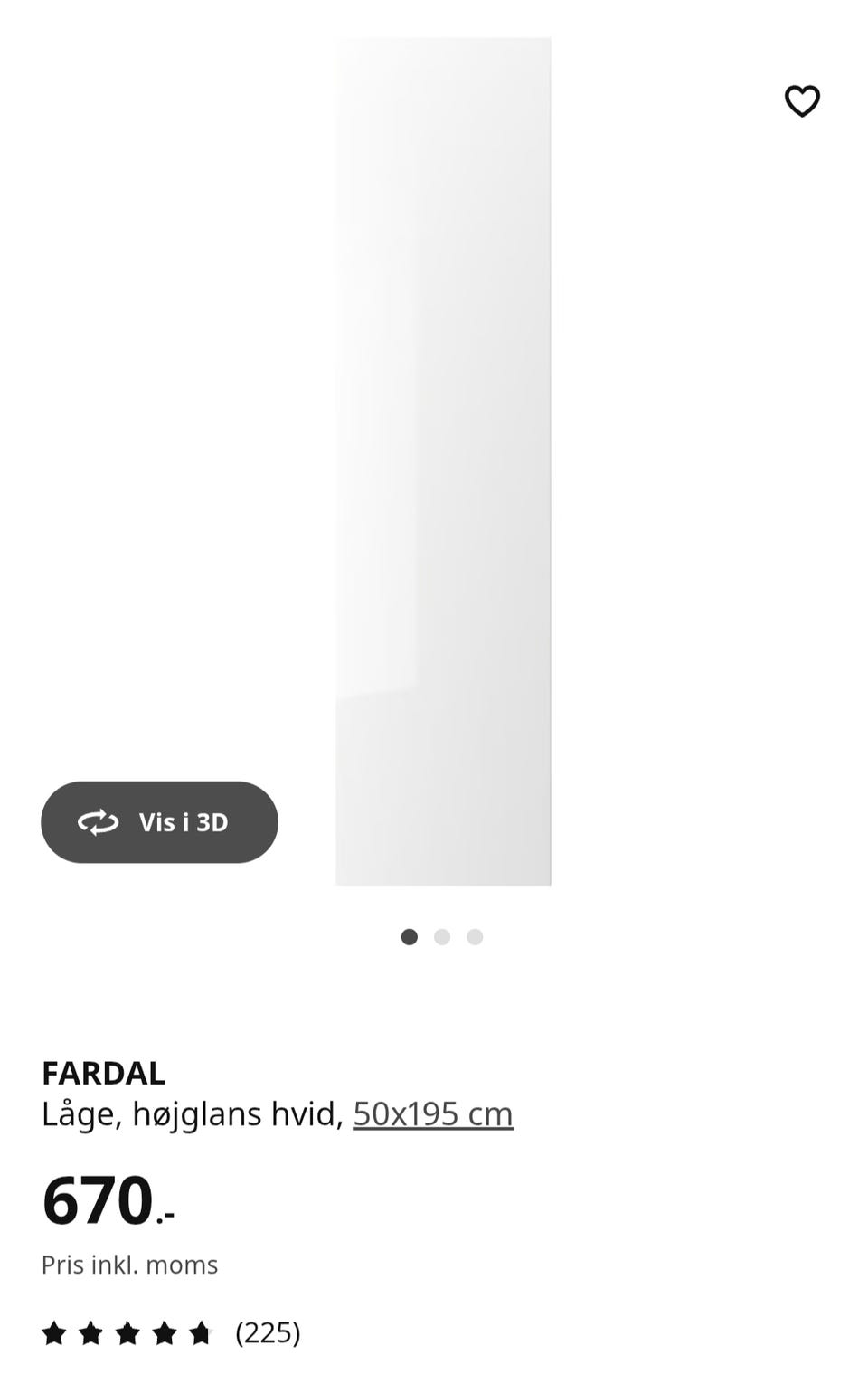
Task: Open the 50x195 cm size link
Action: (x=433, y=1113)
